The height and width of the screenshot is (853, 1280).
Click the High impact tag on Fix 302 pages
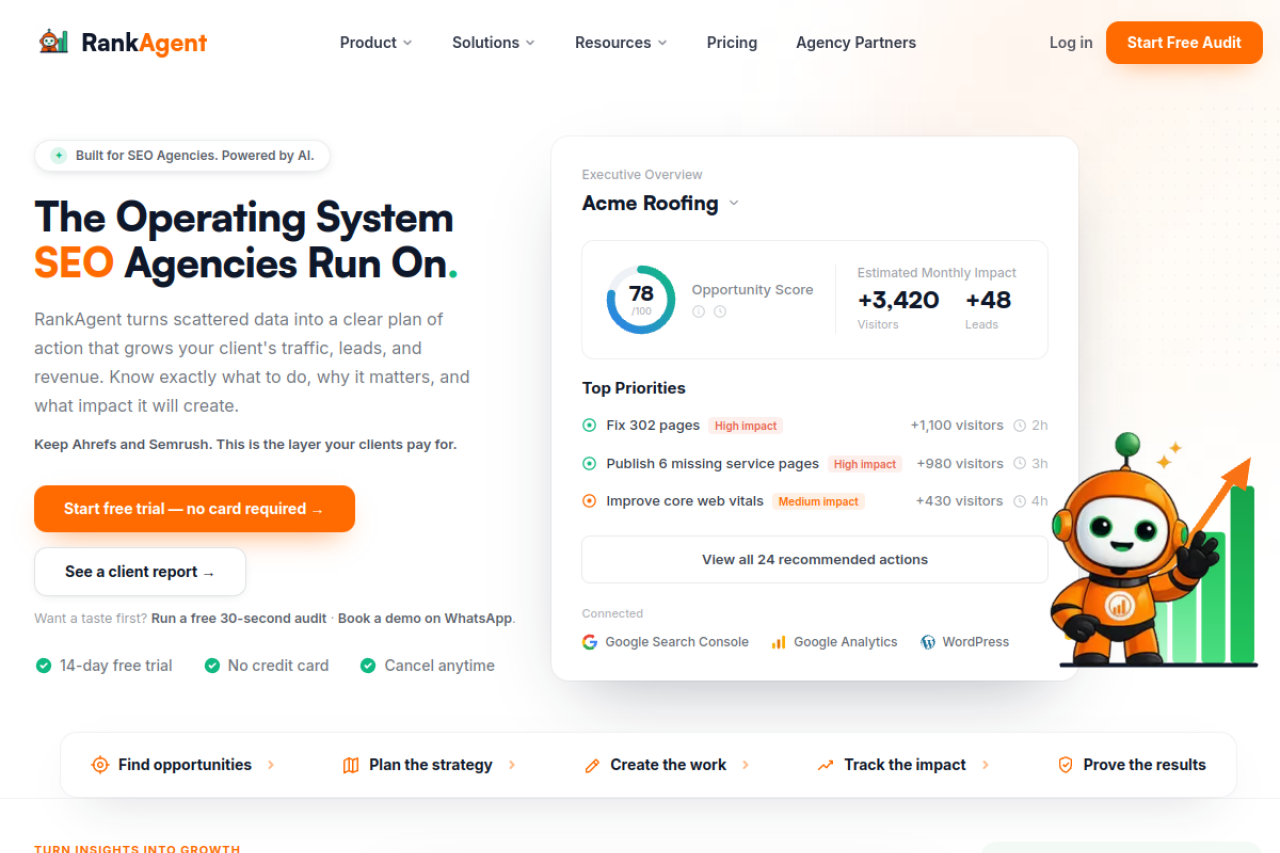(x=746, y=426)
